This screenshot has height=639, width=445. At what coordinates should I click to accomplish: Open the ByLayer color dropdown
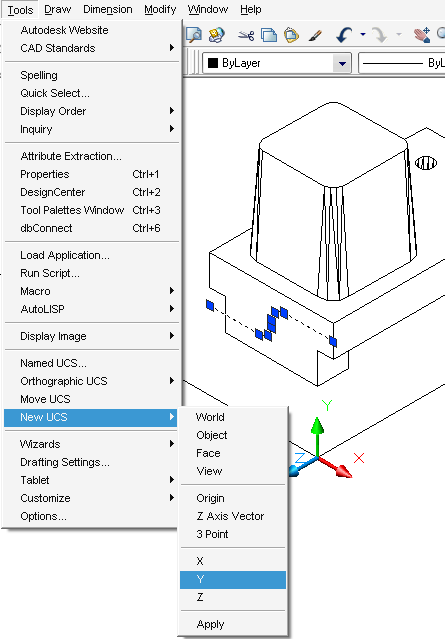point(342,64)
